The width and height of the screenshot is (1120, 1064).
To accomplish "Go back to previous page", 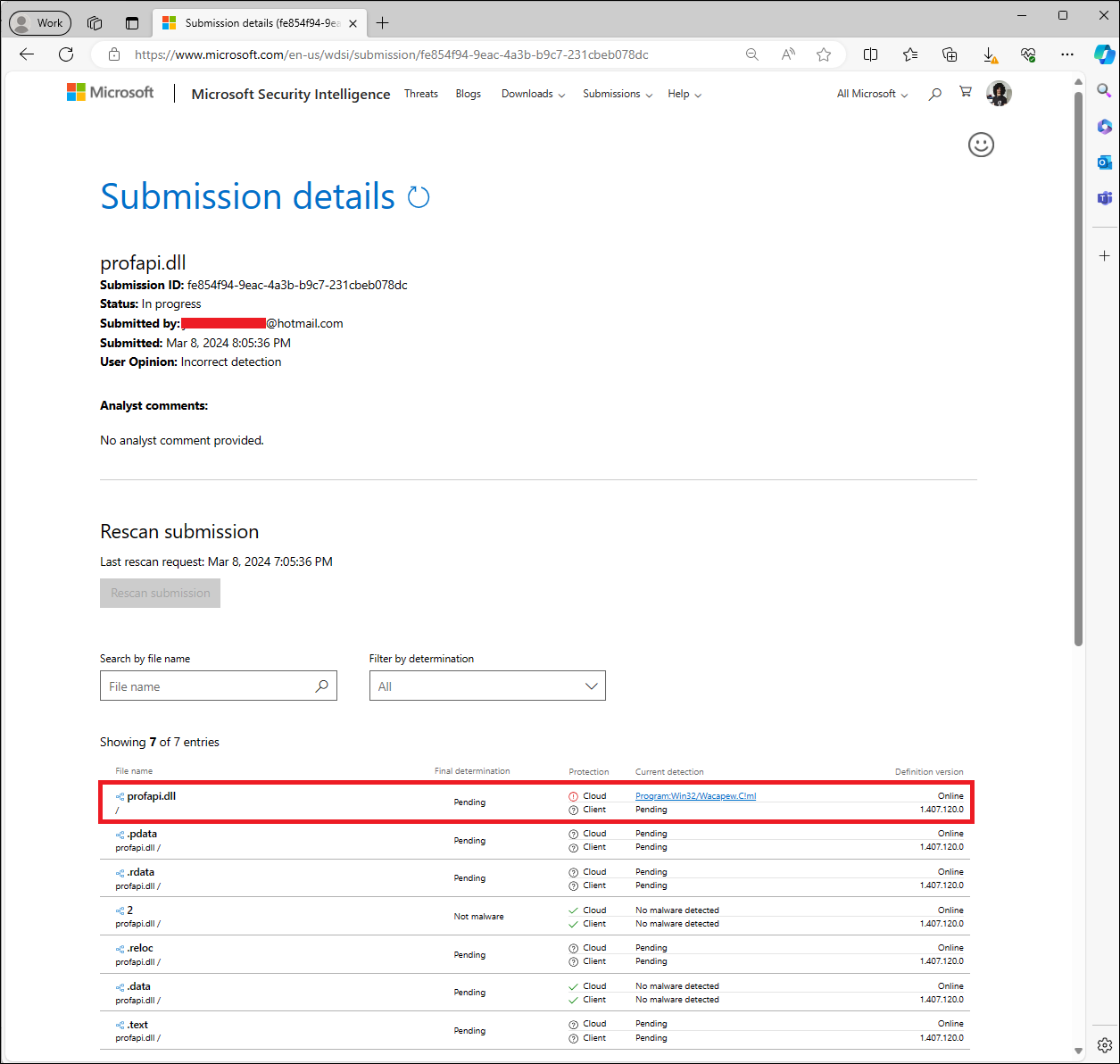I will (27, 54).
